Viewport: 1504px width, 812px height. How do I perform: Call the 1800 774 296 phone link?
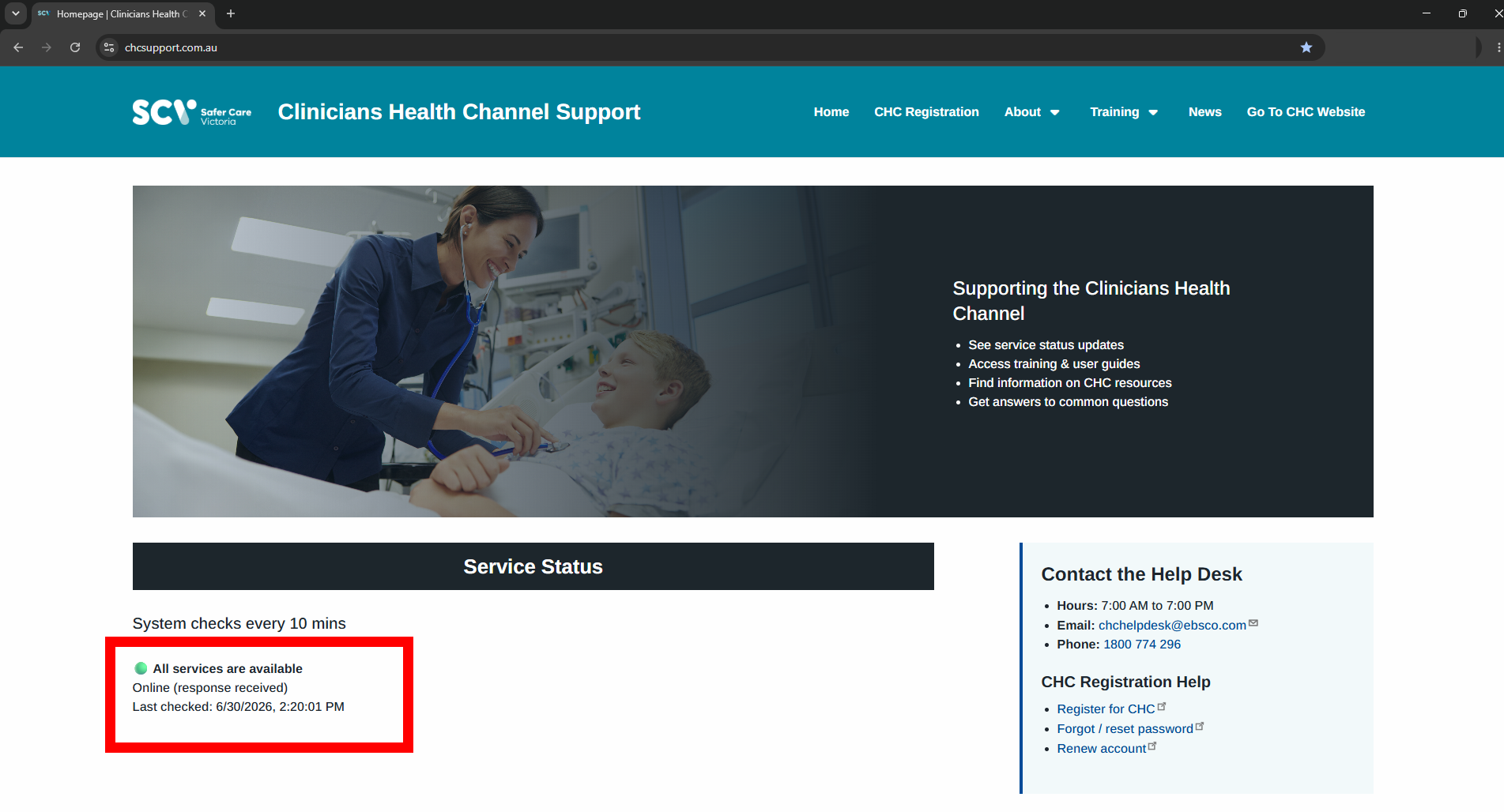pyautogui.click(x=1142, y=645)
